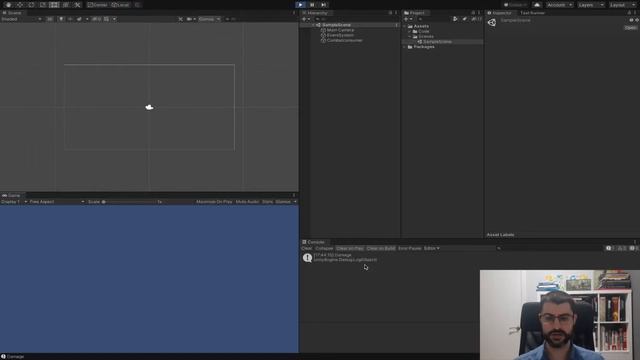Open custom editor tools icon
Image resolution: width=640 pixels, height=360 pixels.
(77, 5)
